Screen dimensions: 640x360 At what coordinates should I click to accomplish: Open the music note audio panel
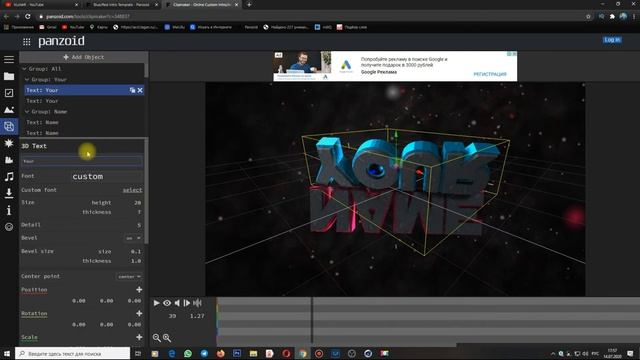tap(9, 177)
